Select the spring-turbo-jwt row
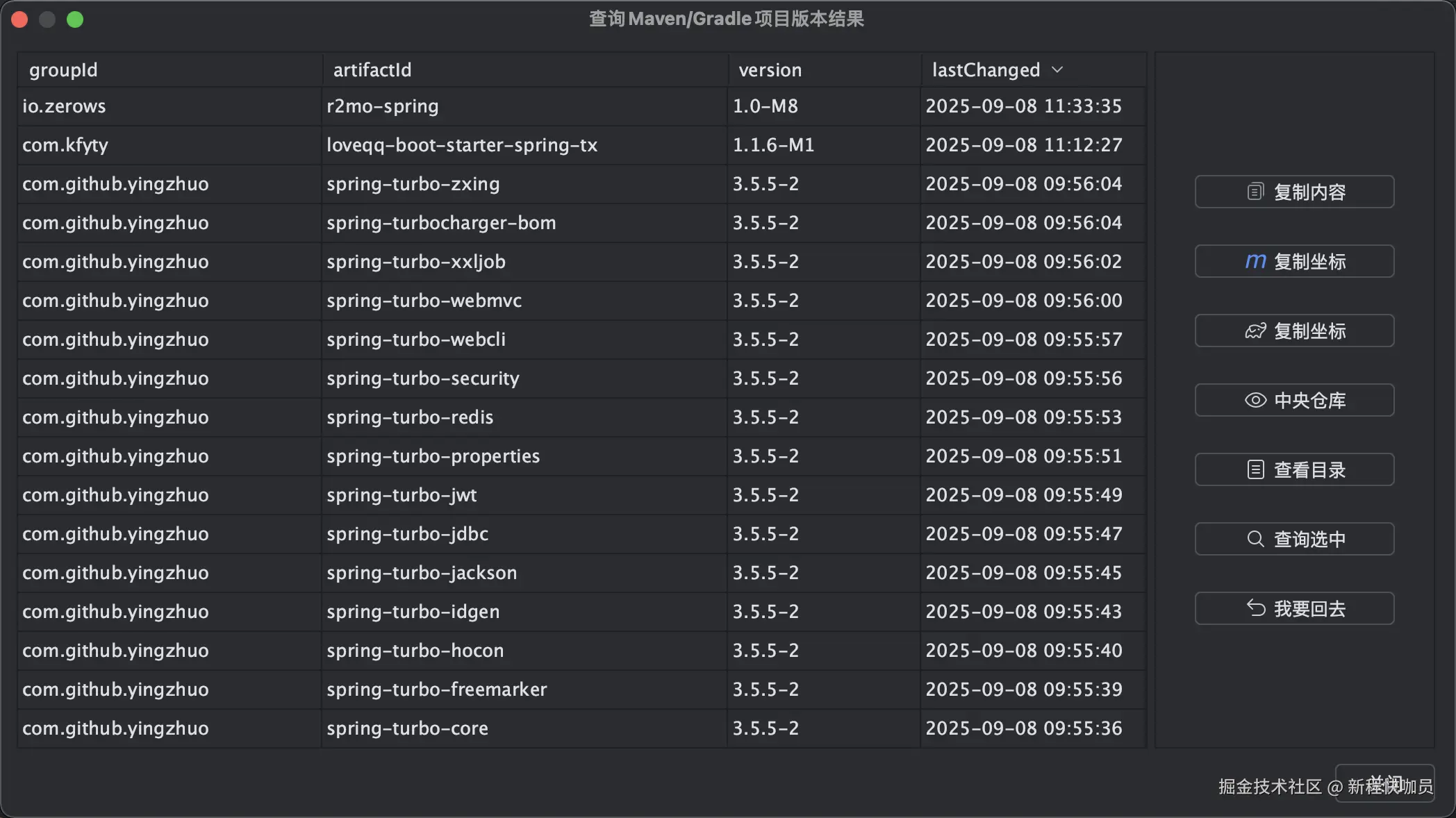 click(486, 495)
